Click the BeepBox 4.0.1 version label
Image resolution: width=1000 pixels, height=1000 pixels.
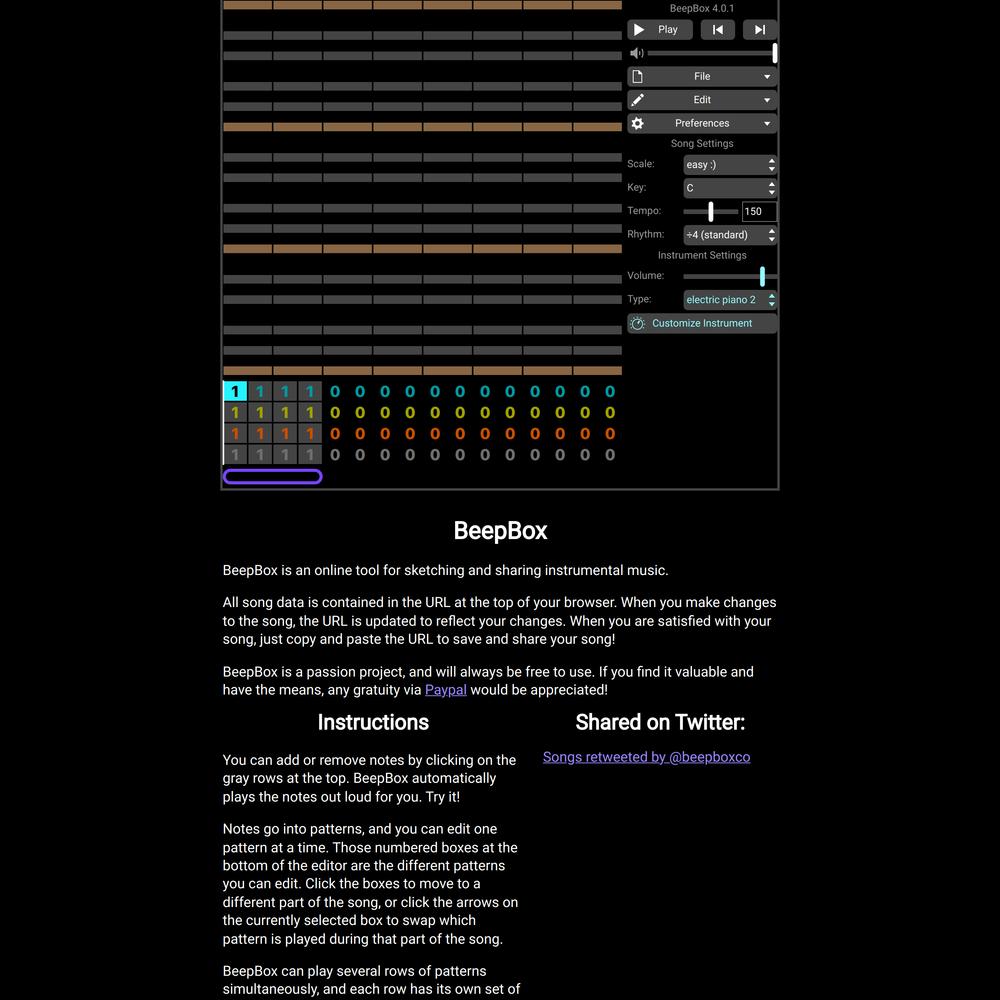coord(702,8)
